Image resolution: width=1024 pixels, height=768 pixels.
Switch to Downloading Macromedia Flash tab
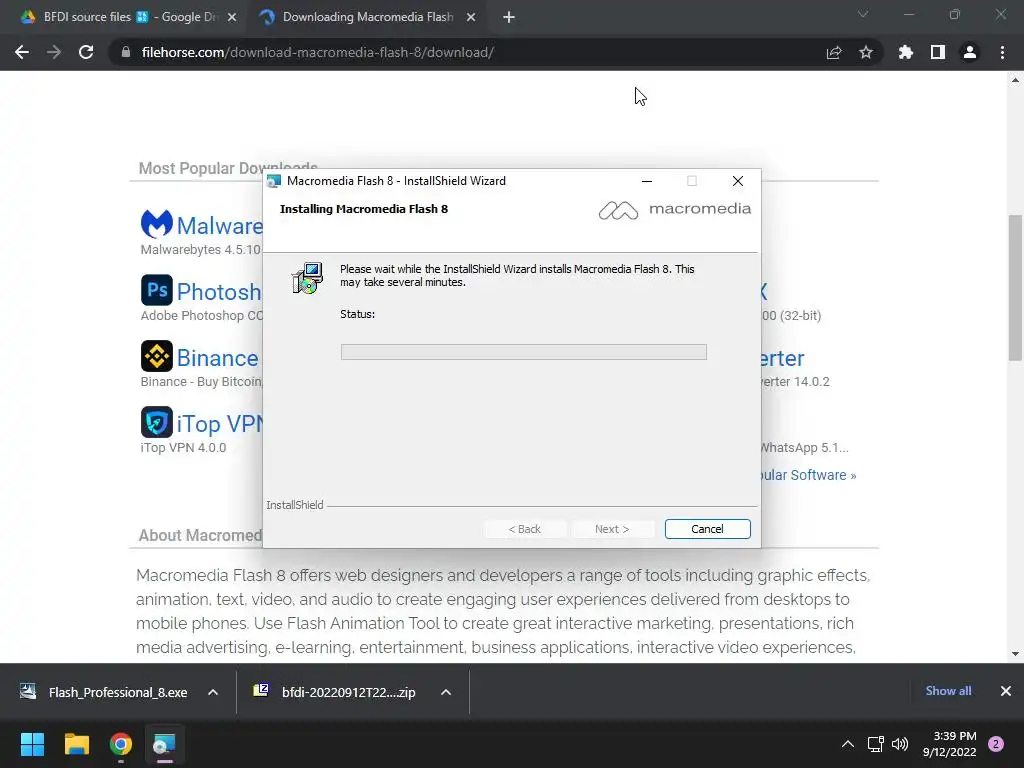coord(367,17)
